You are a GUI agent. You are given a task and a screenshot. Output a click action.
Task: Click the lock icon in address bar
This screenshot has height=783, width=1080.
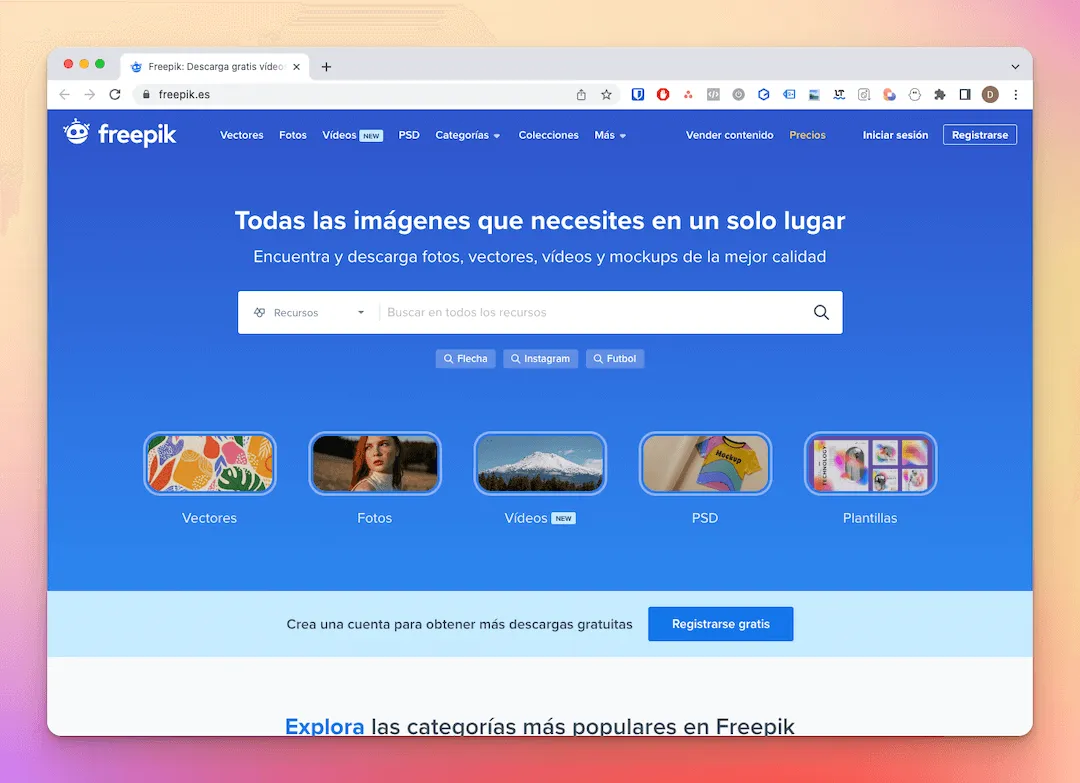[x=146, y=94]
